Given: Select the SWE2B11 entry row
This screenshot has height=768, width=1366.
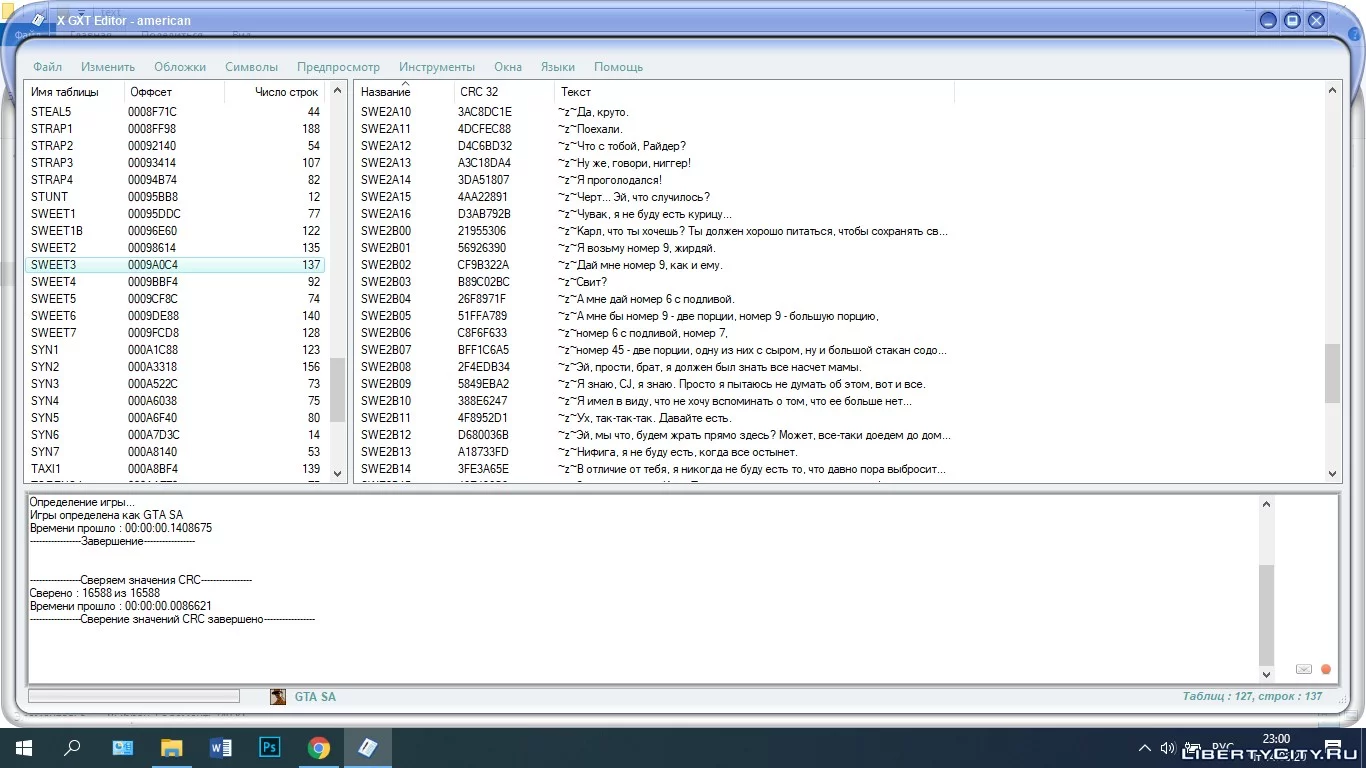Looking at the screenshot, I should [x=655, y=418].
